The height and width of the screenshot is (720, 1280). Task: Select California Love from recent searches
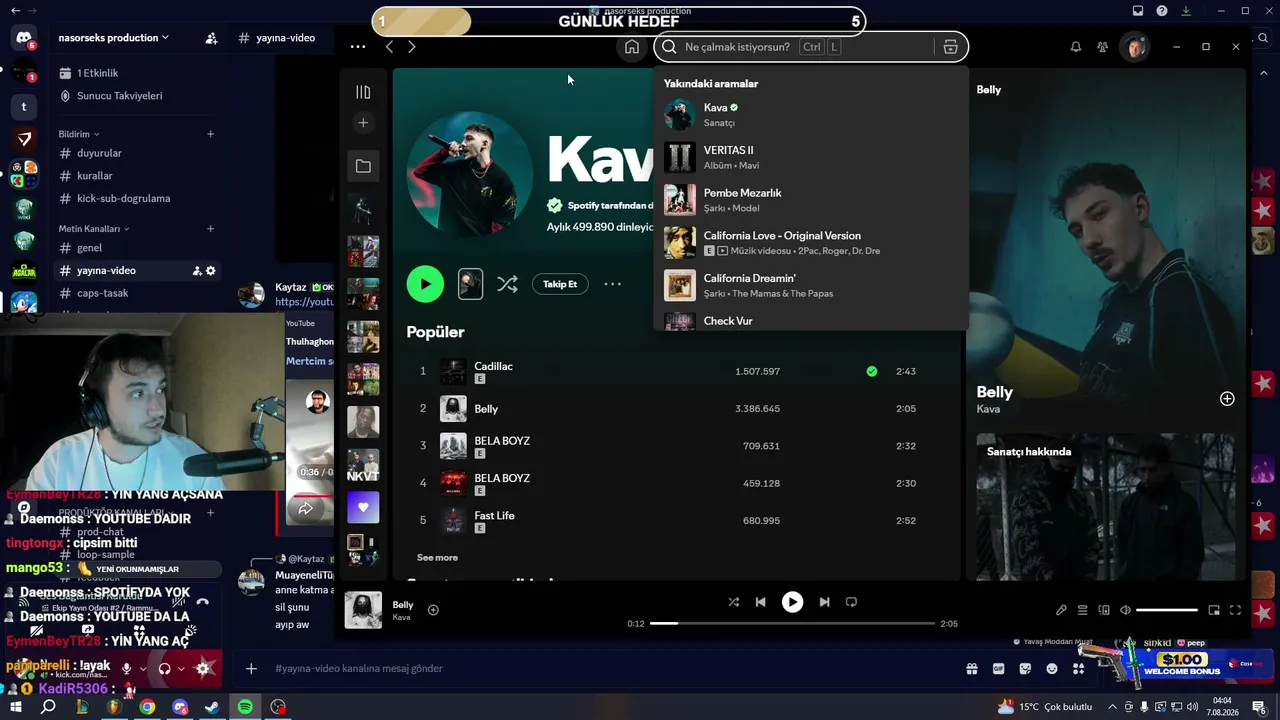(x=810, y=243)
